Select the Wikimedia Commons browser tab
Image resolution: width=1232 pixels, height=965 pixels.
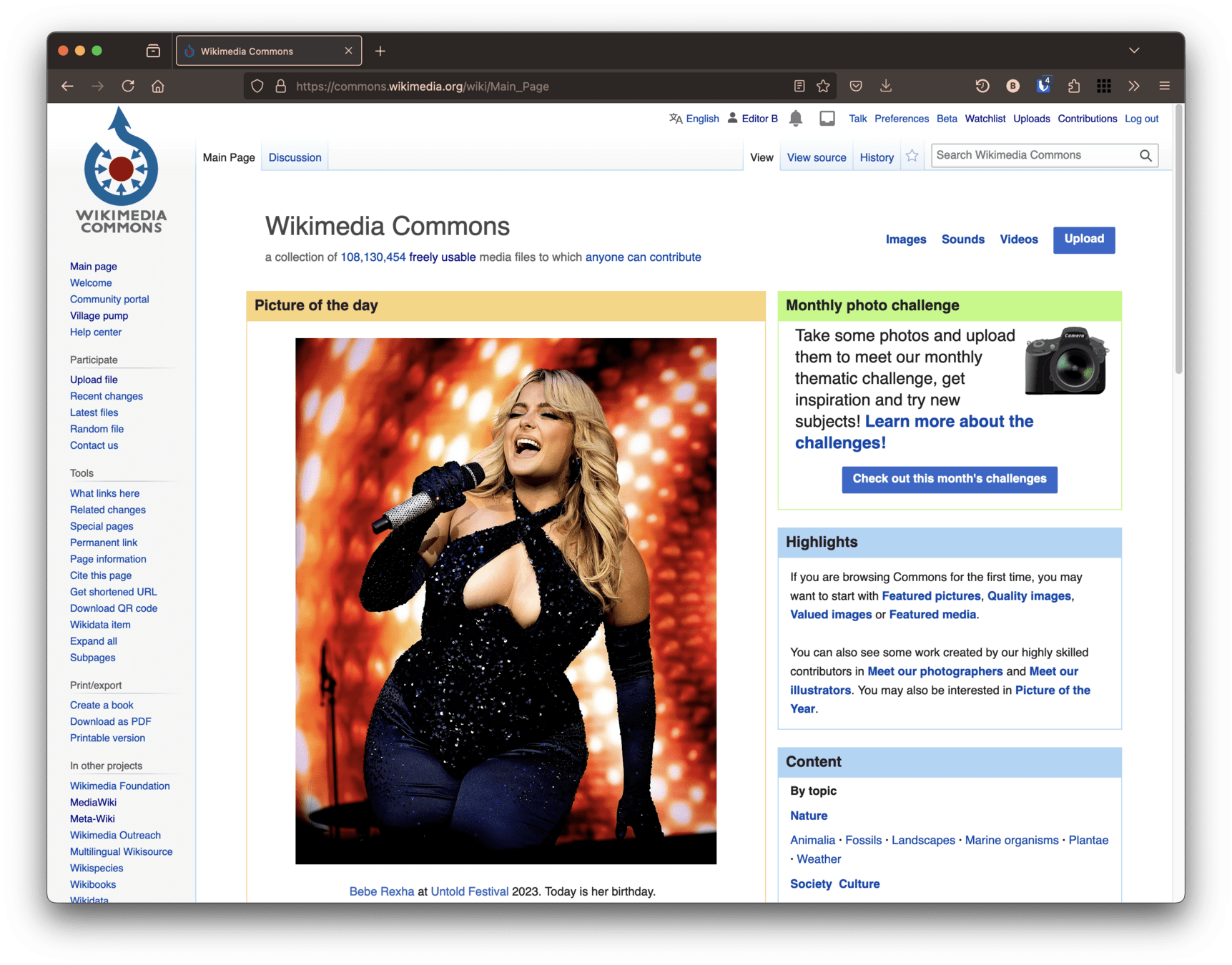point(268,51)
